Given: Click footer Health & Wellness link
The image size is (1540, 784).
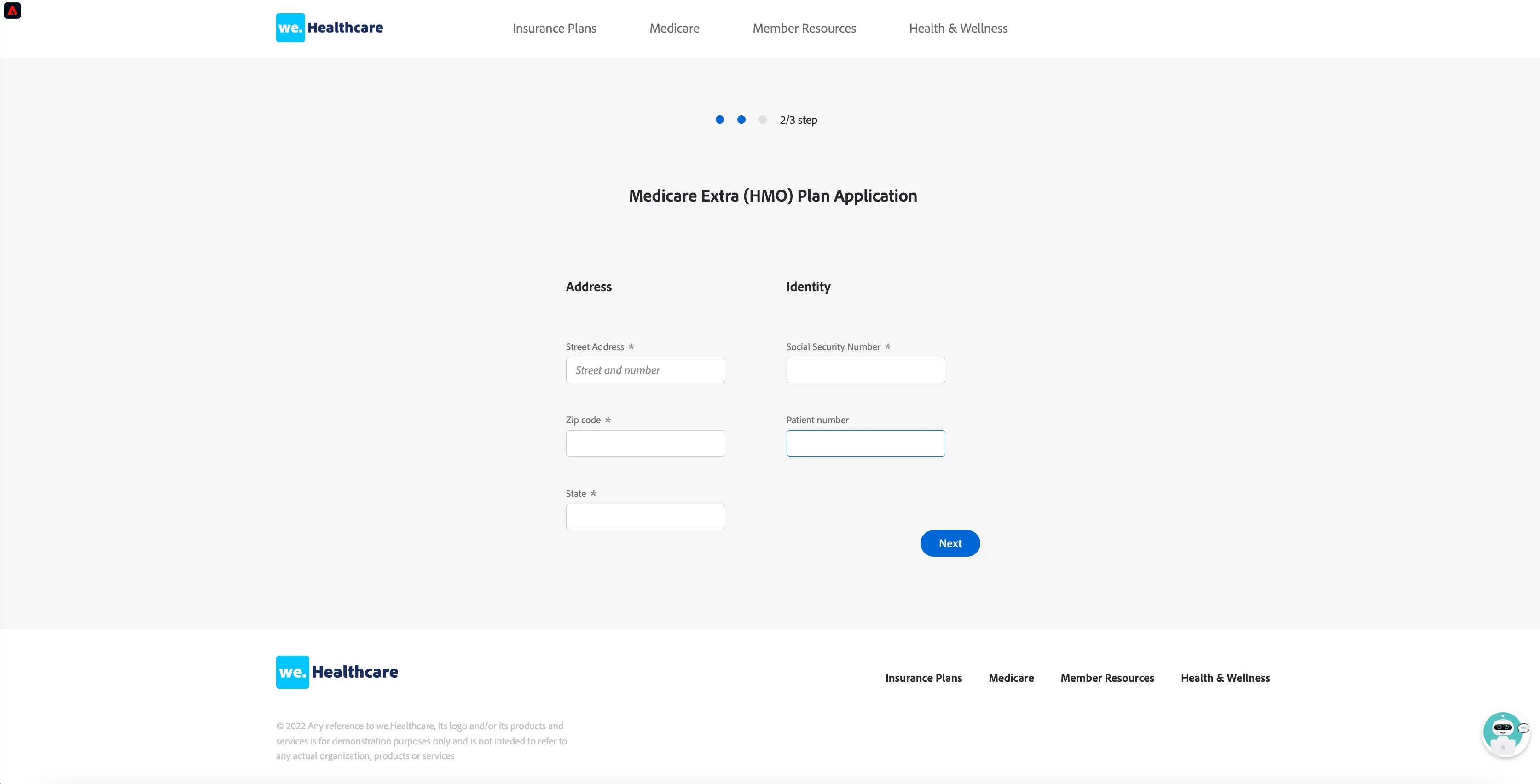Looking at the screenshot, I should (1226, 678).
